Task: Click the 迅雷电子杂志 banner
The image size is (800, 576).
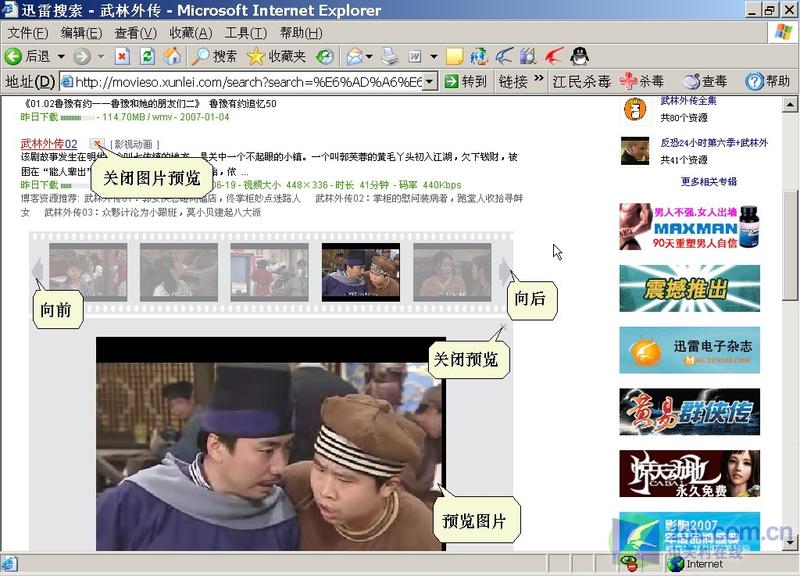Action: 689,350
